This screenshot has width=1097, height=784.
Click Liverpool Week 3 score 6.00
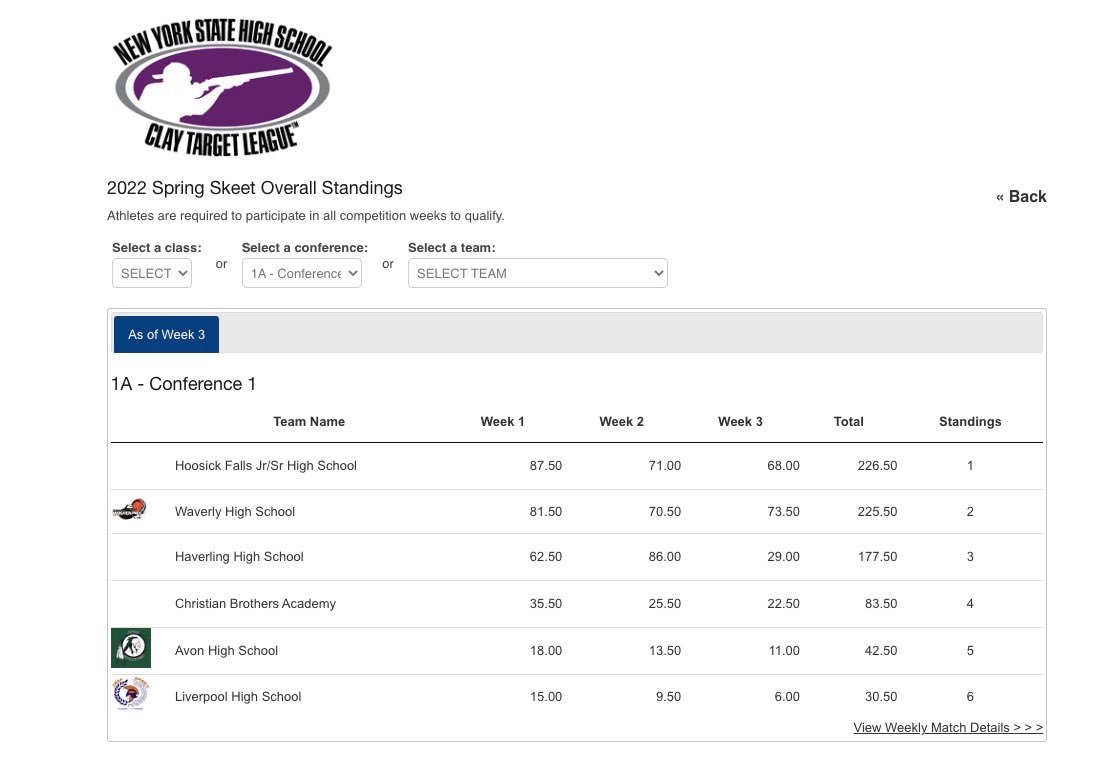[x=787, y=697]
